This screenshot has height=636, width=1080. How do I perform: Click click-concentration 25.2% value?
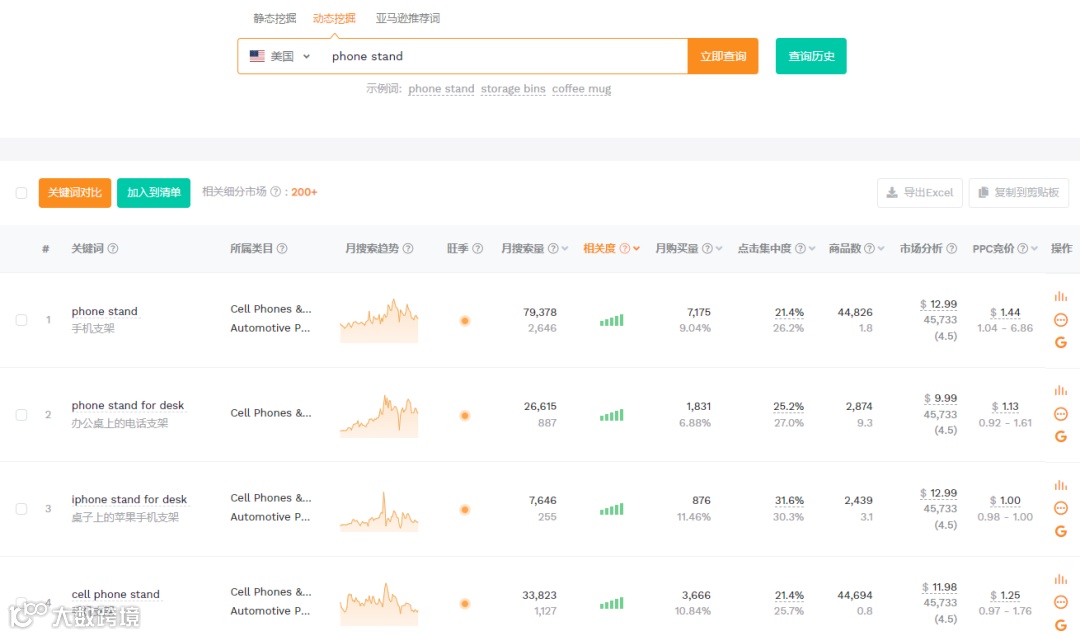(789, 407)
